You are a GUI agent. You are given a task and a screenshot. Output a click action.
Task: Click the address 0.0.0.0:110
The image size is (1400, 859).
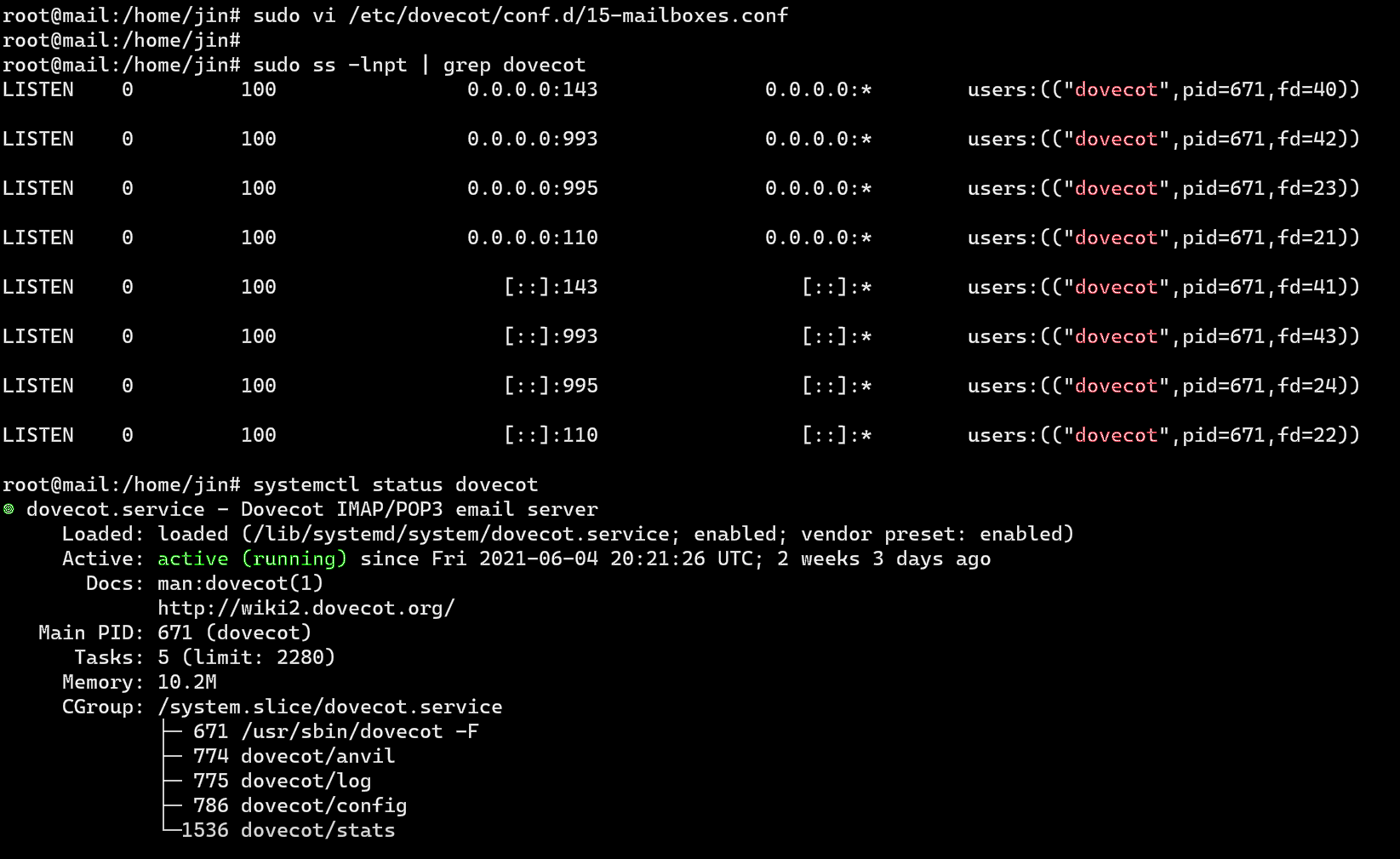click(533, 238)
